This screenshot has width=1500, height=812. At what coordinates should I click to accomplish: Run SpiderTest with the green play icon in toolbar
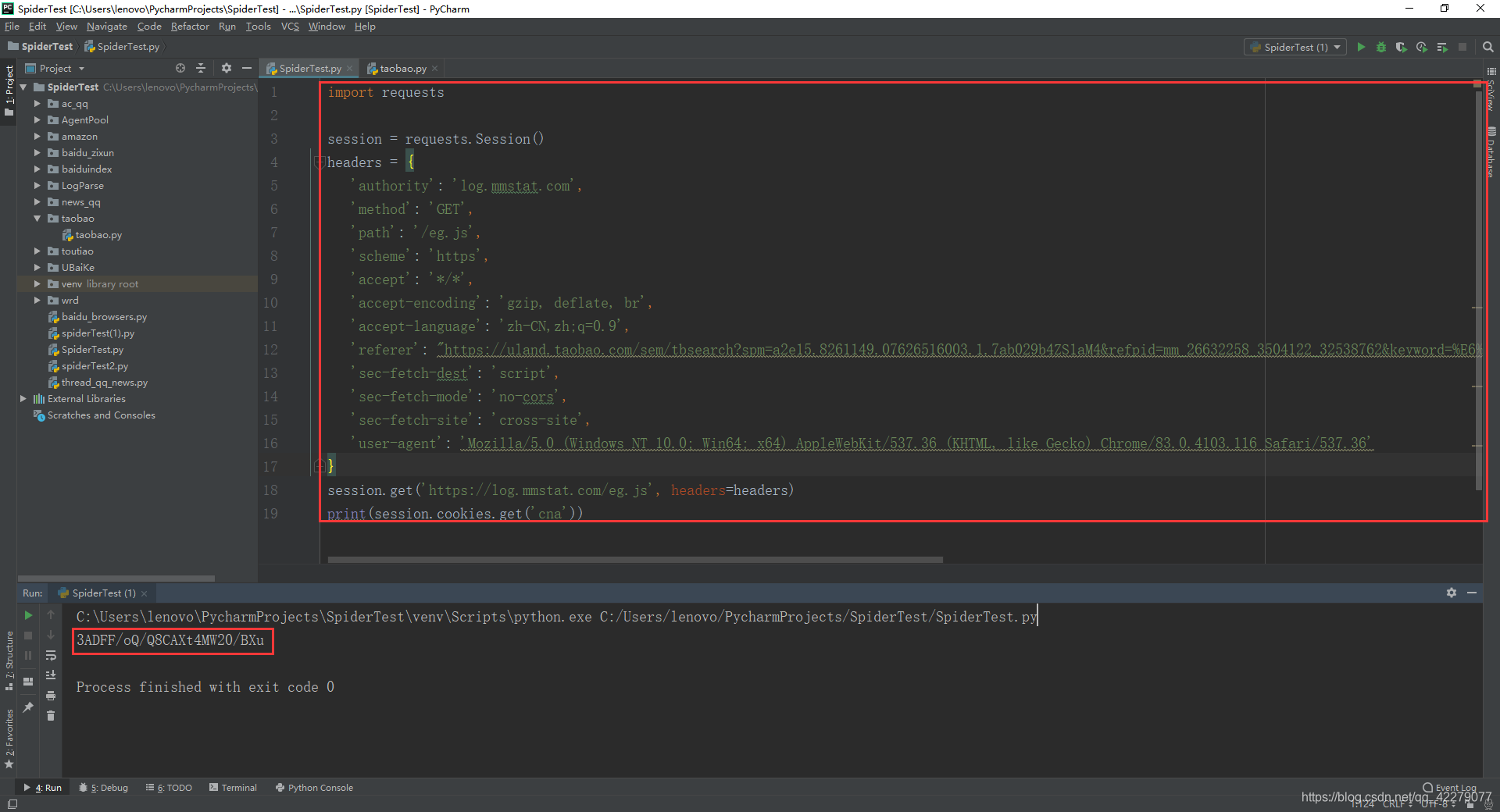(1361, 47)
